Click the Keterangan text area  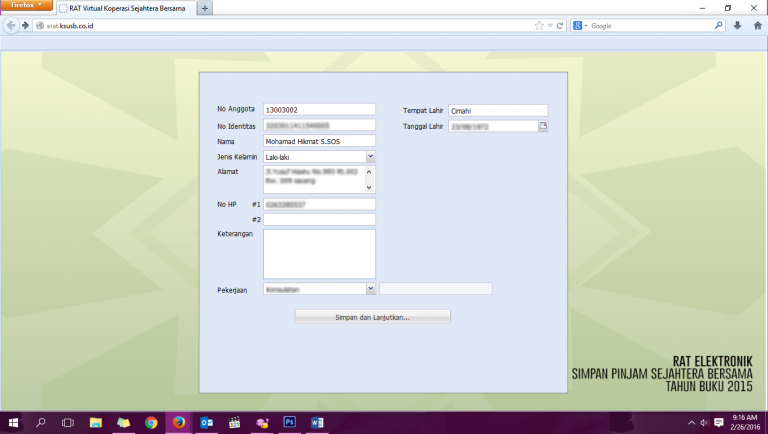[x=319, y=254]
